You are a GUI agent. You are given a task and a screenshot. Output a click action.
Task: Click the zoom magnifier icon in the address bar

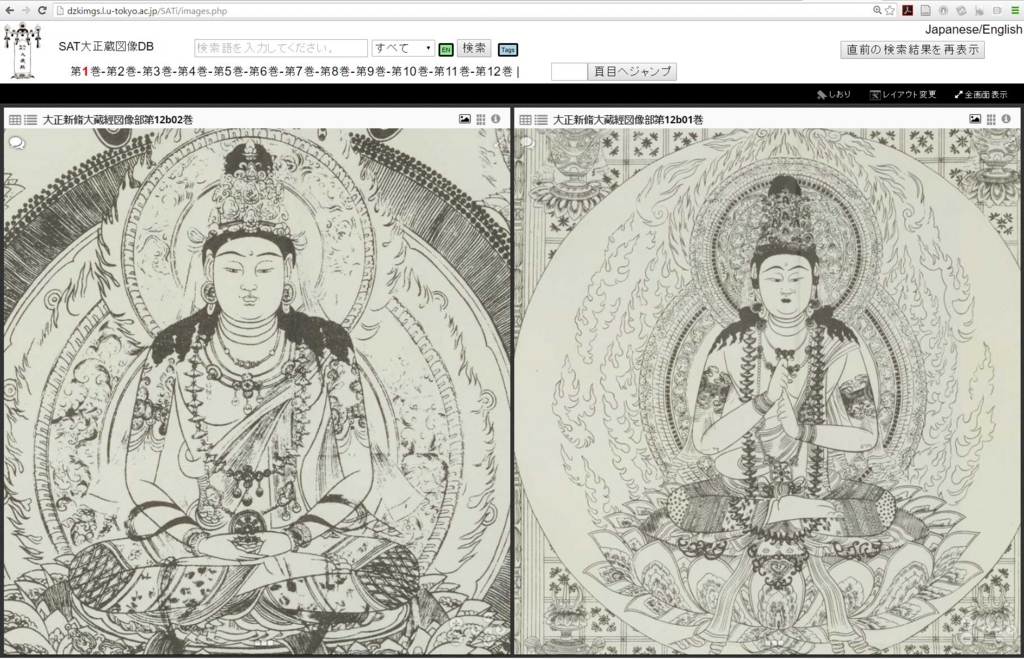coord(877,10)
